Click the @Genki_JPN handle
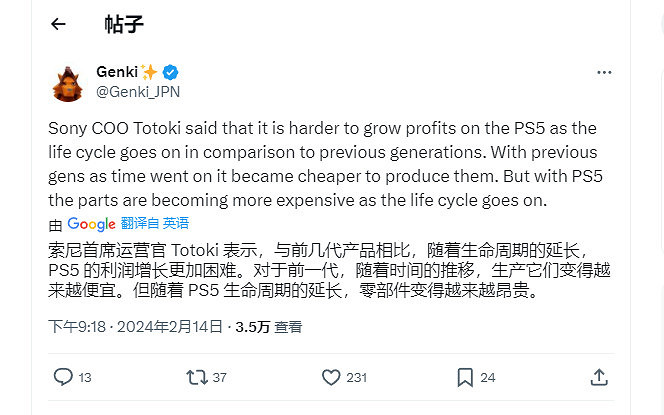Image resolution: width=664 pixels, height=415 pixels. (x=137, y=91)
